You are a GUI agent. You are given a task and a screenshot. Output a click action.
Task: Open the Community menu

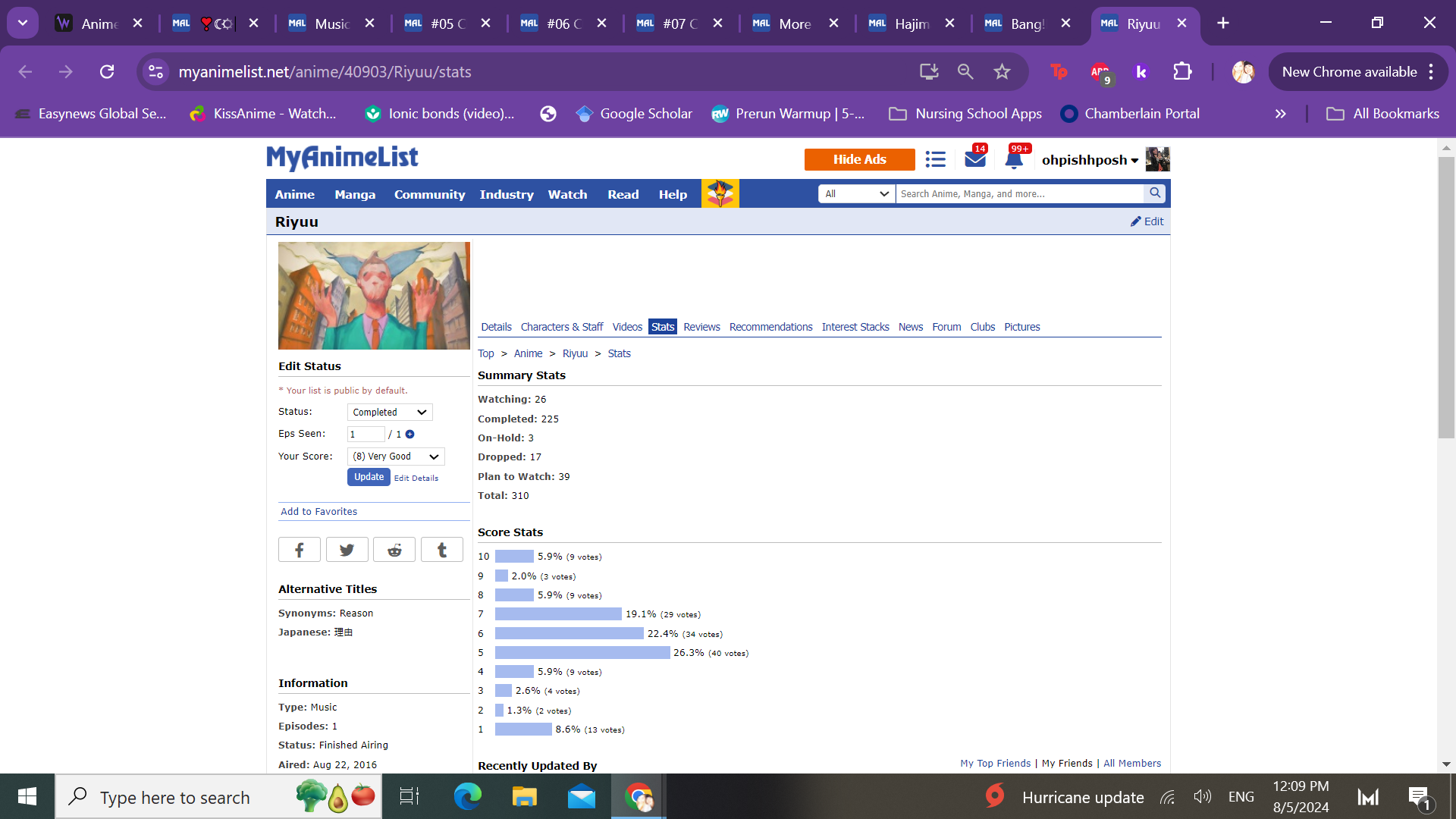click(429, 195)
